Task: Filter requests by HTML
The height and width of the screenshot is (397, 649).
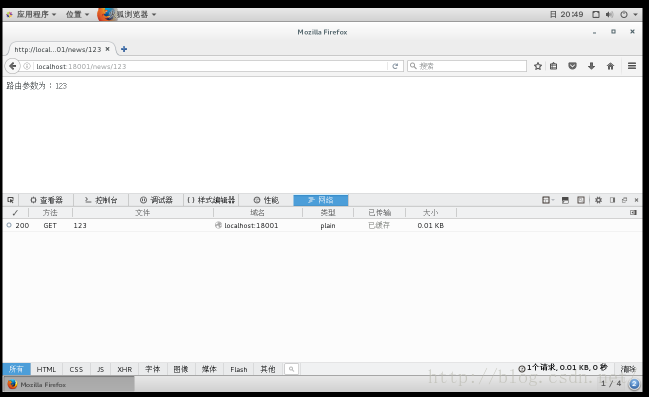Action: point(46,369)
